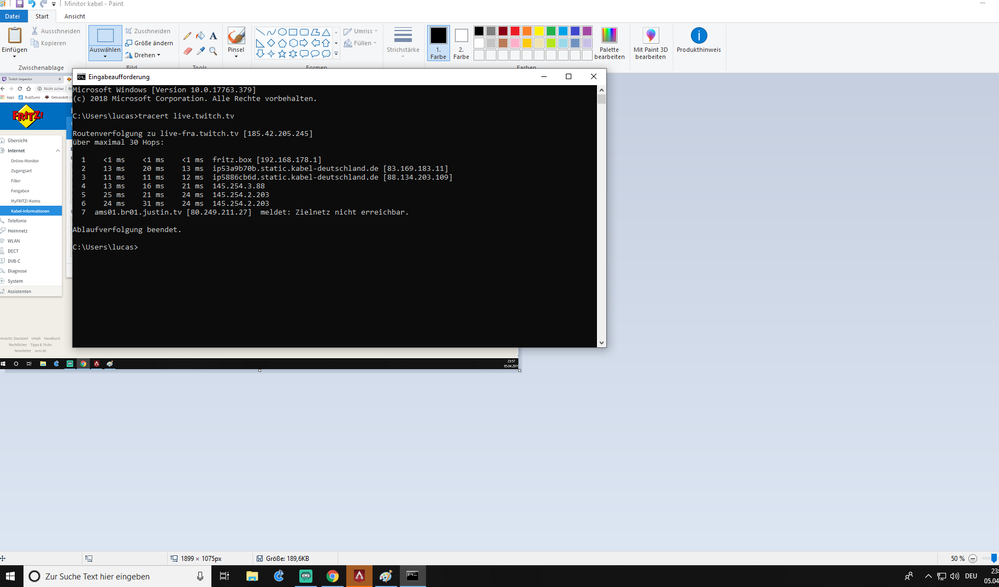Select the red color swatch
Image resolution: width=999 pixels, height=587 pixels.
515,30
